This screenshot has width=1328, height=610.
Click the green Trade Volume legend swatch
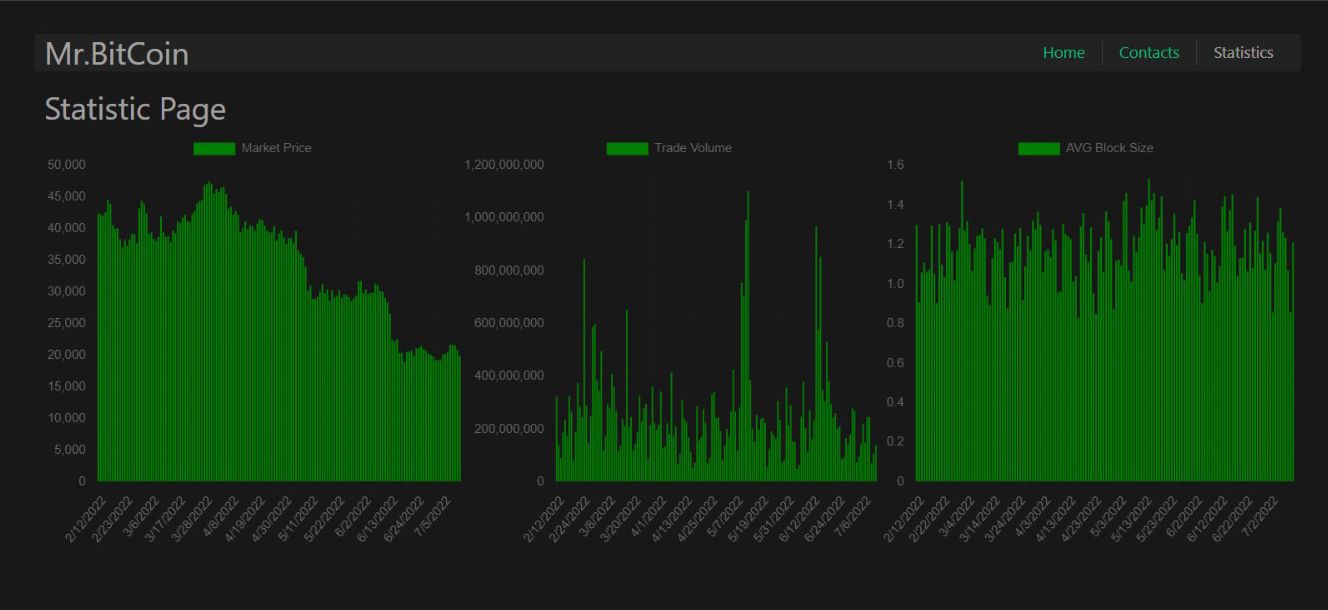[627, 148]
